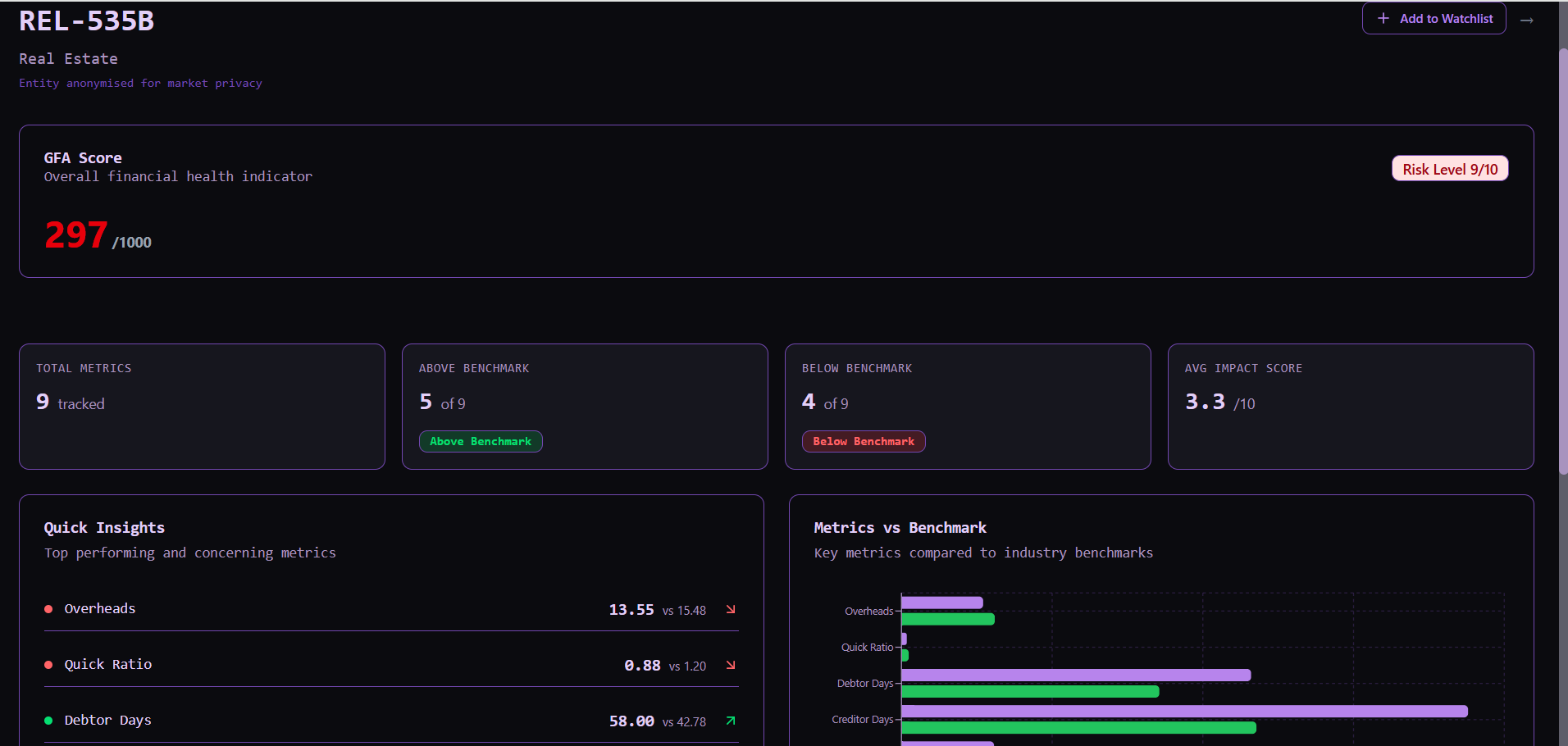Click the Debtor Days axis label on chart

864,683
